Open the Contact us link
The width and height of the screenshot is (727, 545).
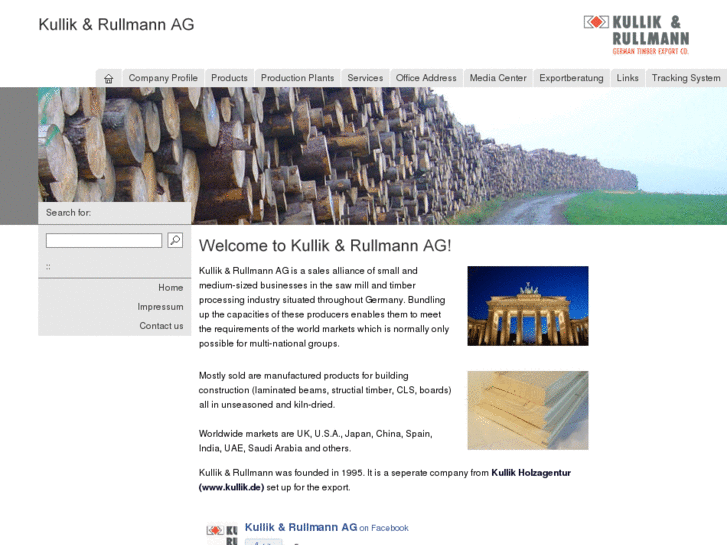point(161,326)
